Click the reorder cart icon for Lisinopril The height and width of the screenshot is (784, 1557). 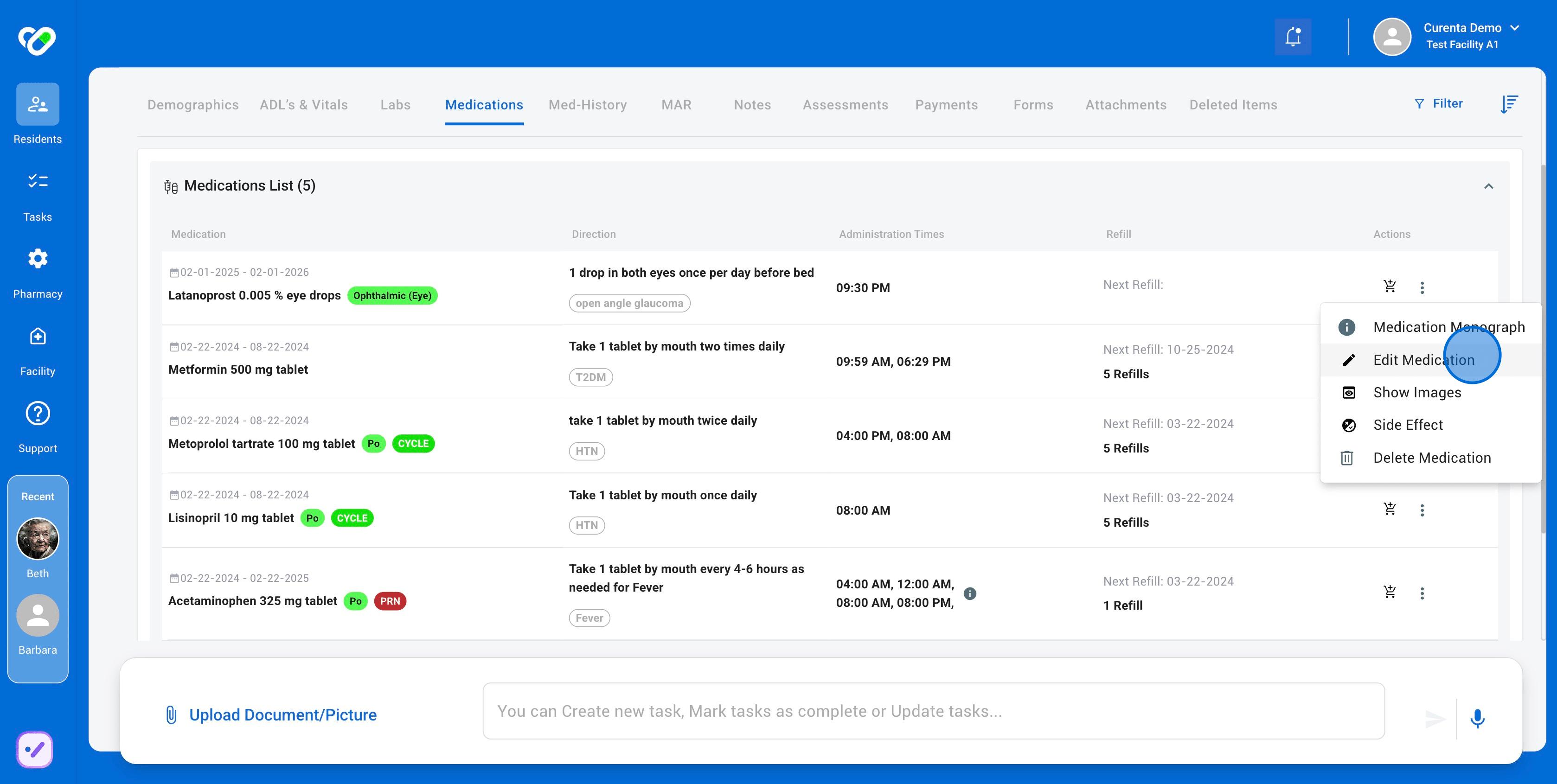pos(1390,509)
